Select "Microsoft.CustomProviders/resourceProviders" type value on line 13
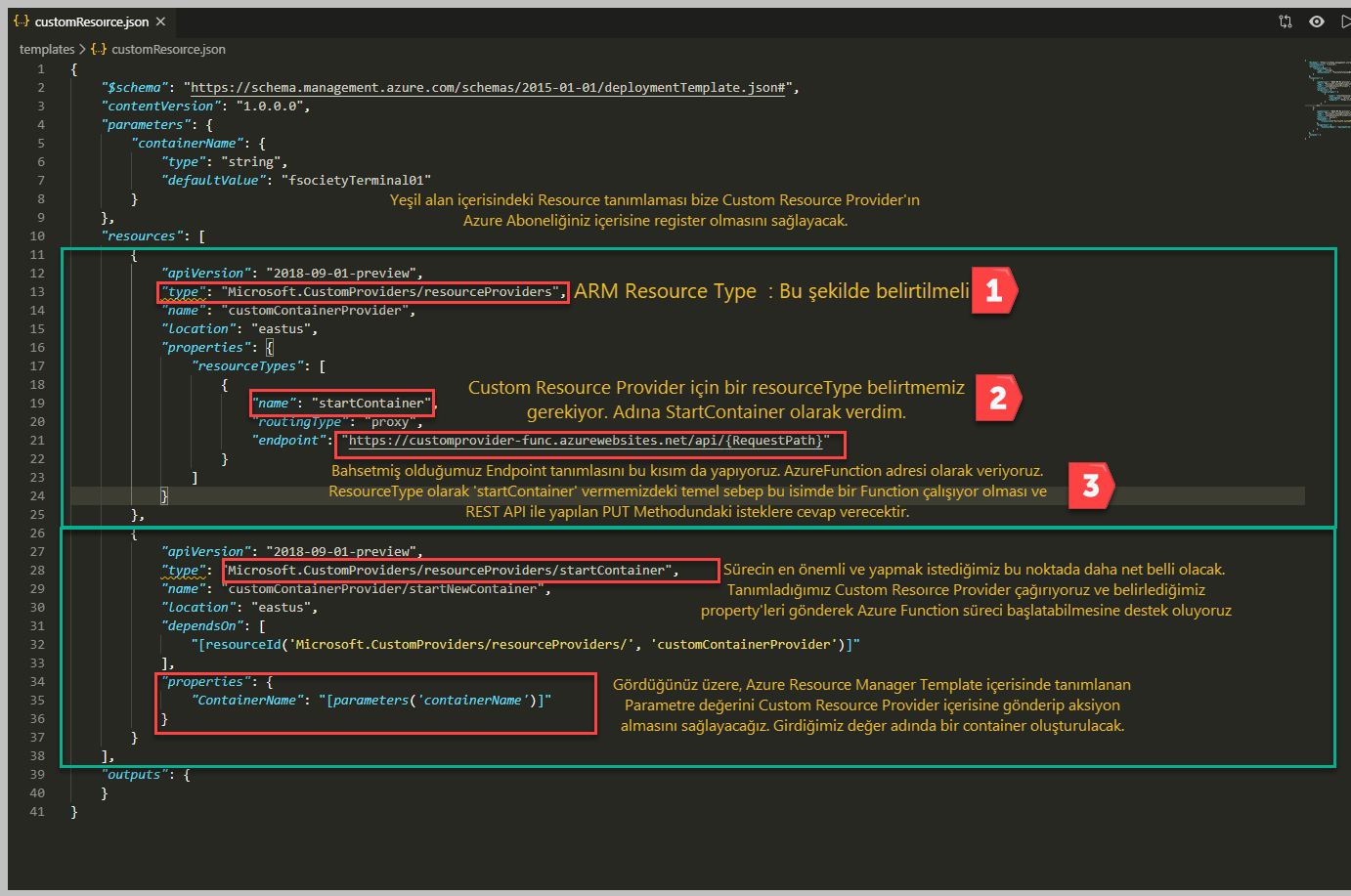This screenshot has width=1351, height=896. [391, 291]
